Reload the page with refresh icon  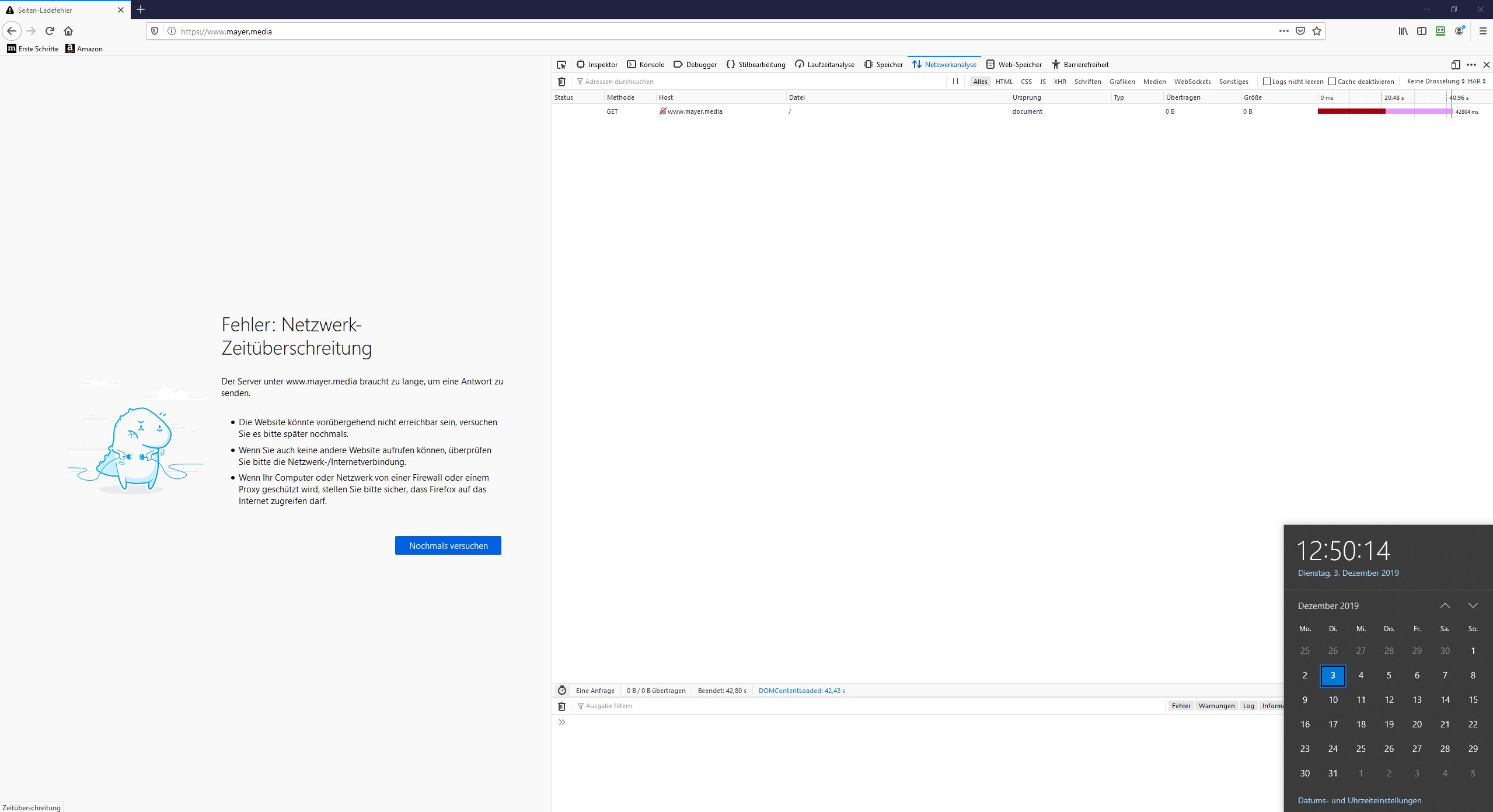coord(50,31)
